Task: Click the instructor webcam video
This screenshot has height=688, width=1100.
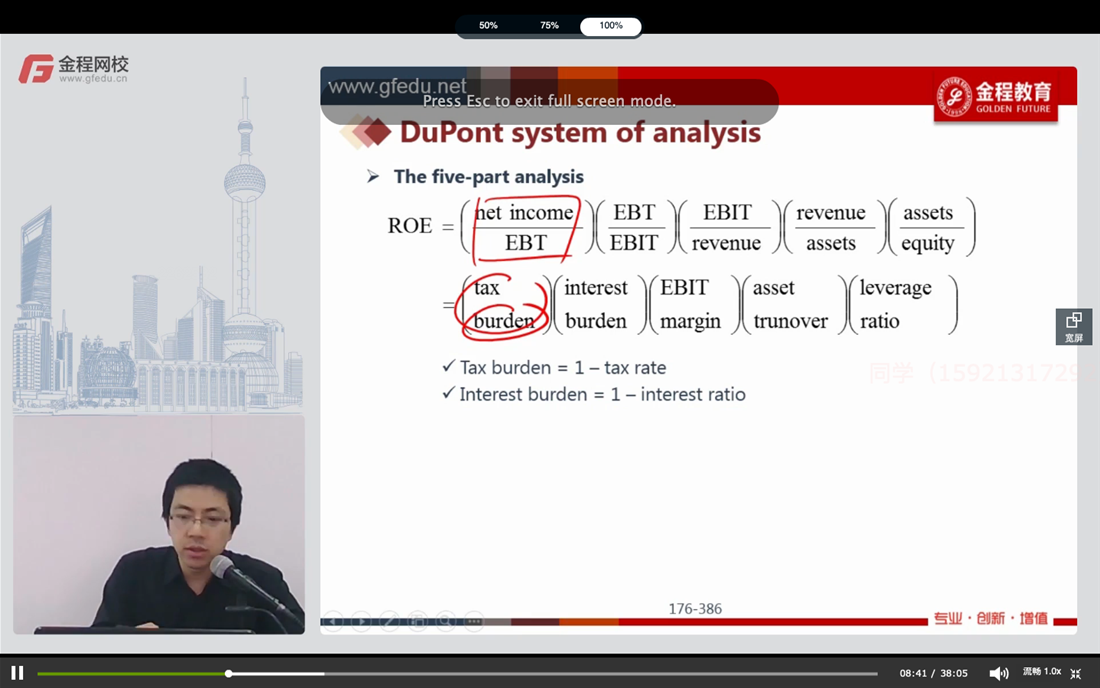Action: pos(159,525)
